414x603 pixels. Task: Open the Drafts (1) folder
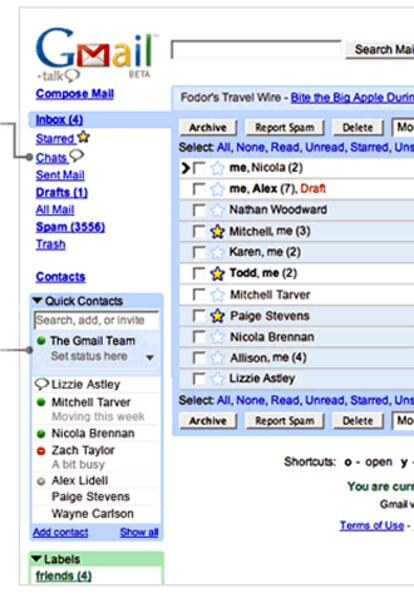[x=62, y=193]
